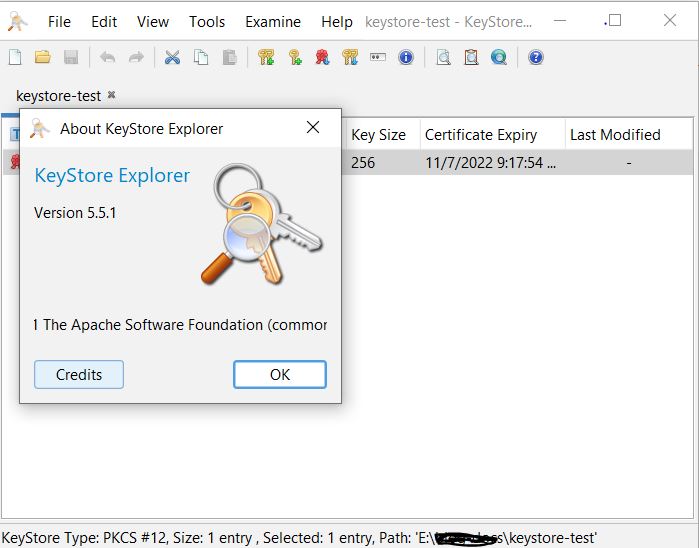Open the Examine menu

tap(273, 21)
